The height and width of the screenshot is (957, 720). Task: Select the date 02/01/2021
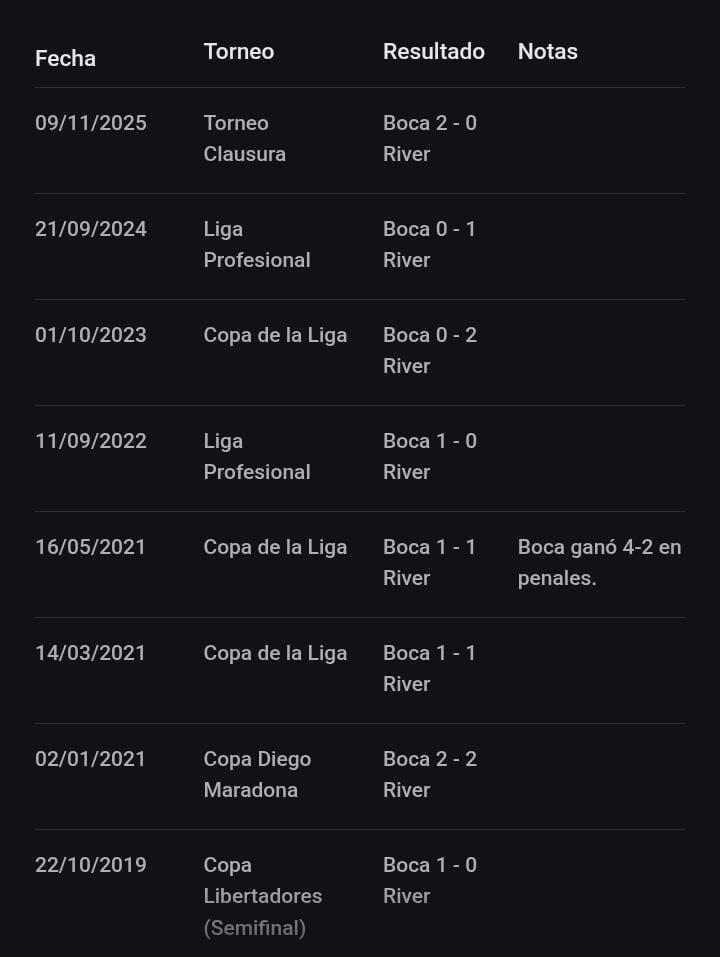pyautogui.click(x=90, y=759)
